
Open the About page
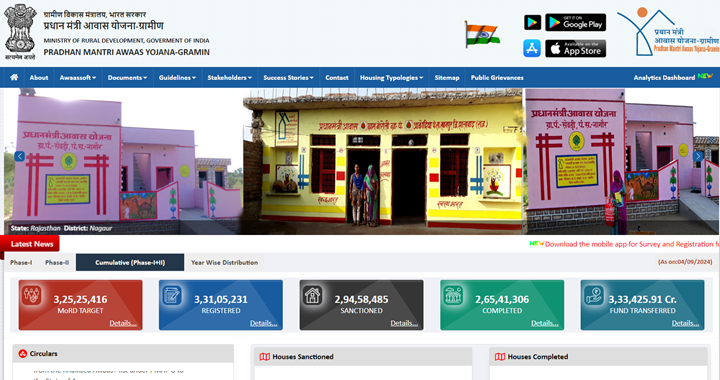coord(39,78)
